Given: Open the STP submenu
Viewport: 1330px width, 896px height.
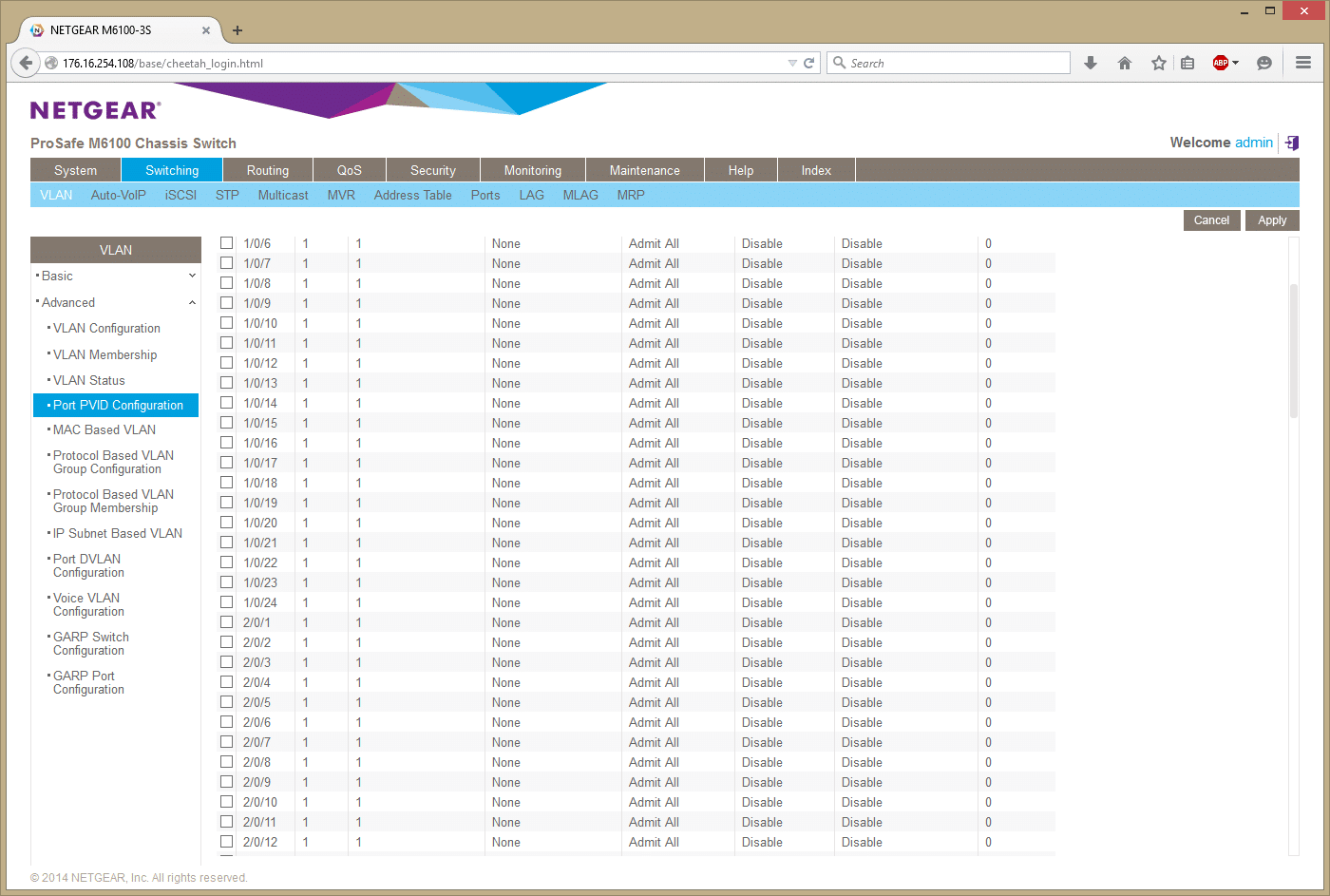Looking at the screenshot, I should coord(227,195).
